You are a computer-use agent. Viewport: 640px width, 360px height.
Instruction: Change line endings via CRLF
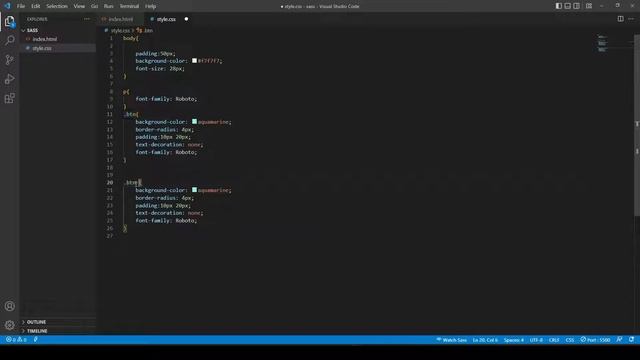[554, 340]
